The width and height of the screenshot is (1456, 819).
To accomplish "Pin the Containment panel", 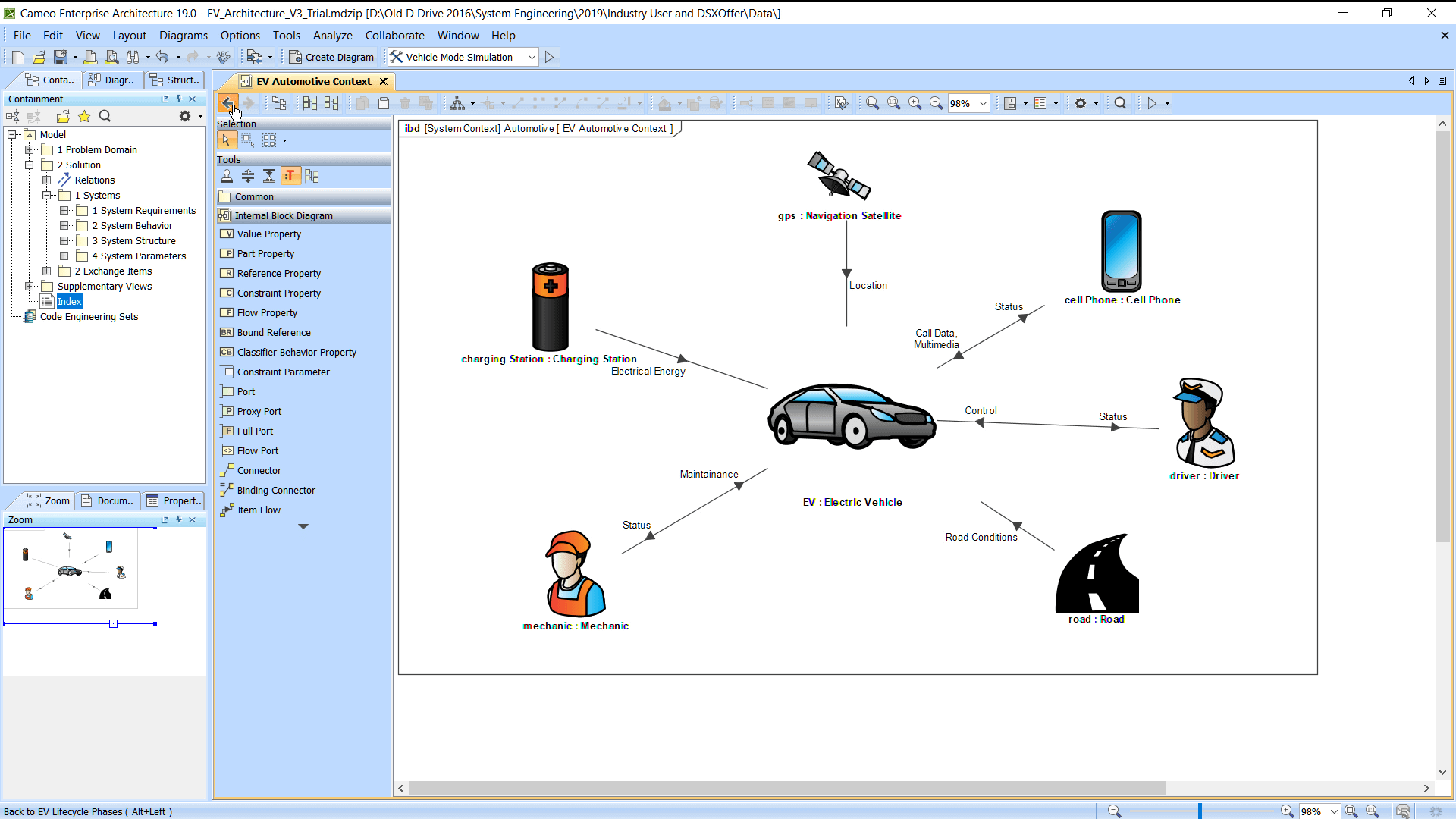I will (x=179, y=99).
